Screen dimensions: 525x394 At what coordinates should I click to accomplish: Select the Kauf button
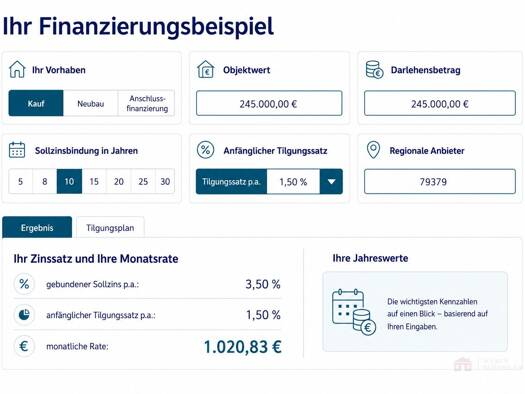(x=36, y=103)
